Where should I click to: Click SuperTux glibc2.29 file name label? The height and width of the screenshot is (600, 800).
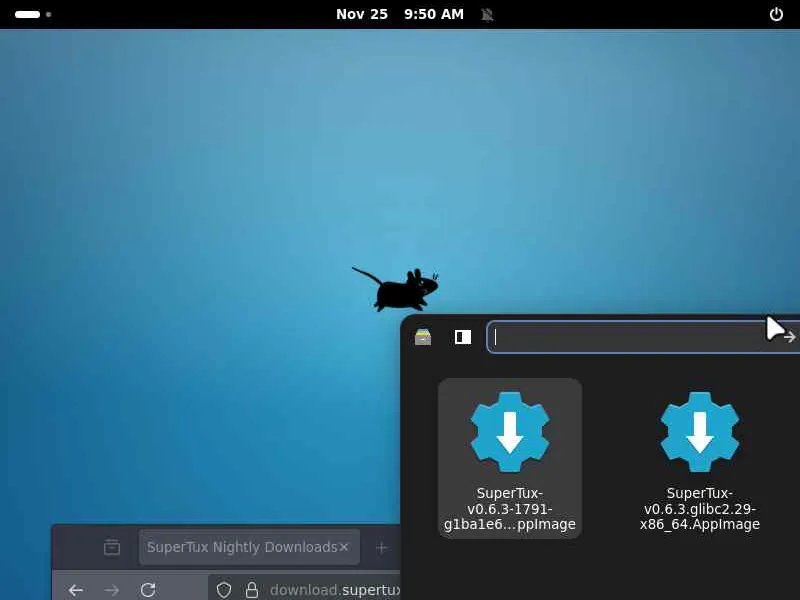coord(699,509)
